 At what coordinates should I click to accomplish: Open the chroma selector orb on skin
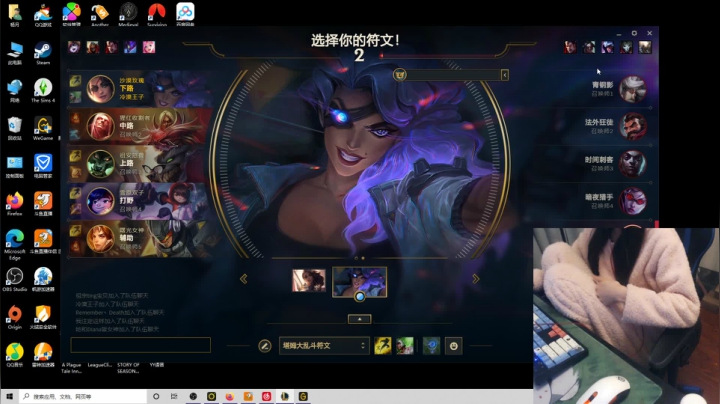(x=360, y=297)
